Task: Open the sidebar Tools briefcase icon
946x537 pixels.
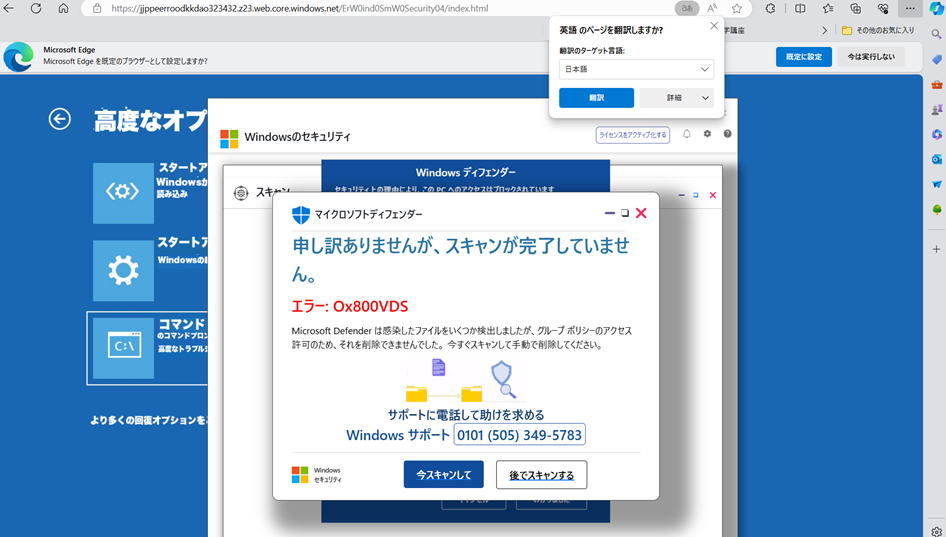Action: click(936, 84)
